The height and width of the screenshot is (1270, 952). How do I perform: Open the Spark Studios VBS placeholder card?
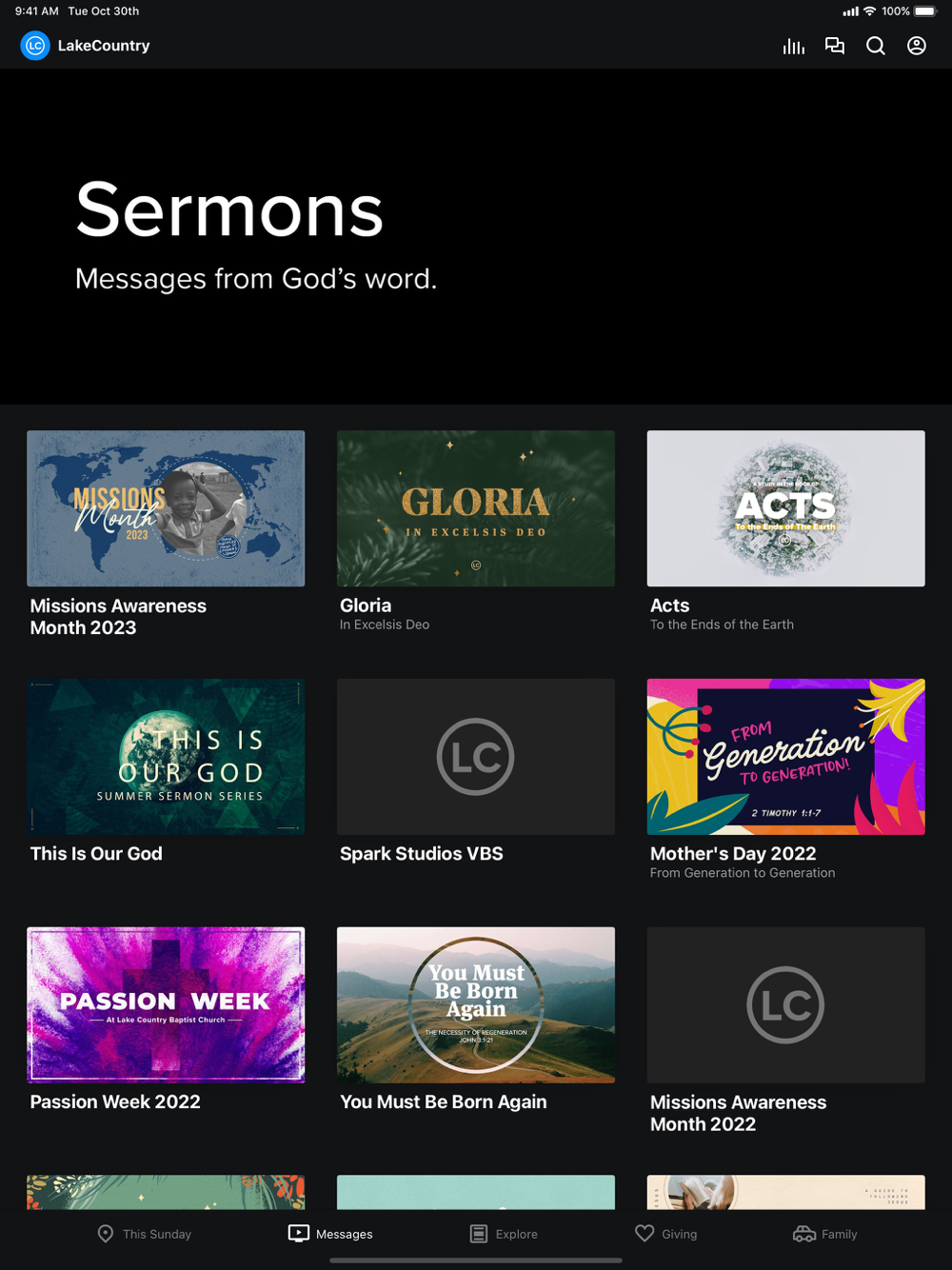(x=476, y=757)
